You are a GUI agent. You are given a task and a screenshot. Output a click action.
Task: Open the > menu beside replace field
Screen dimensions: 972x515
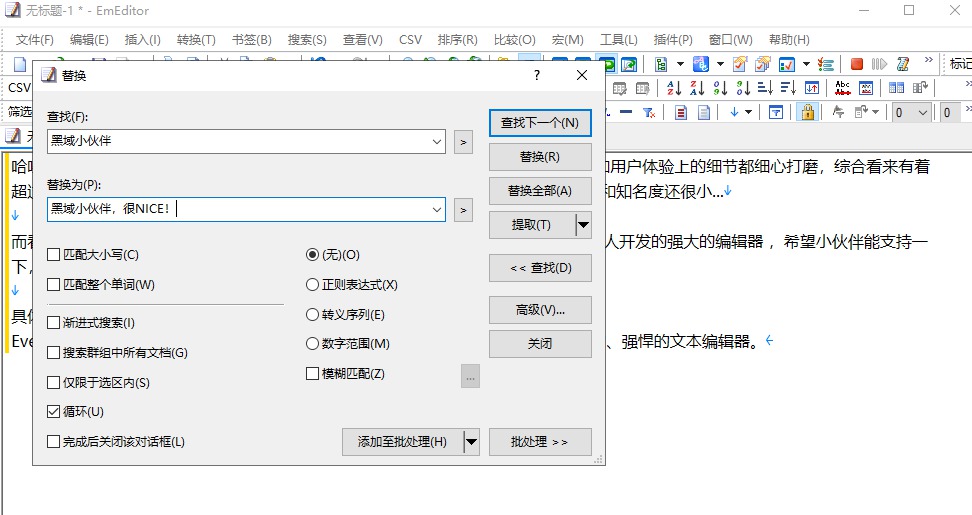coord(463,210)
